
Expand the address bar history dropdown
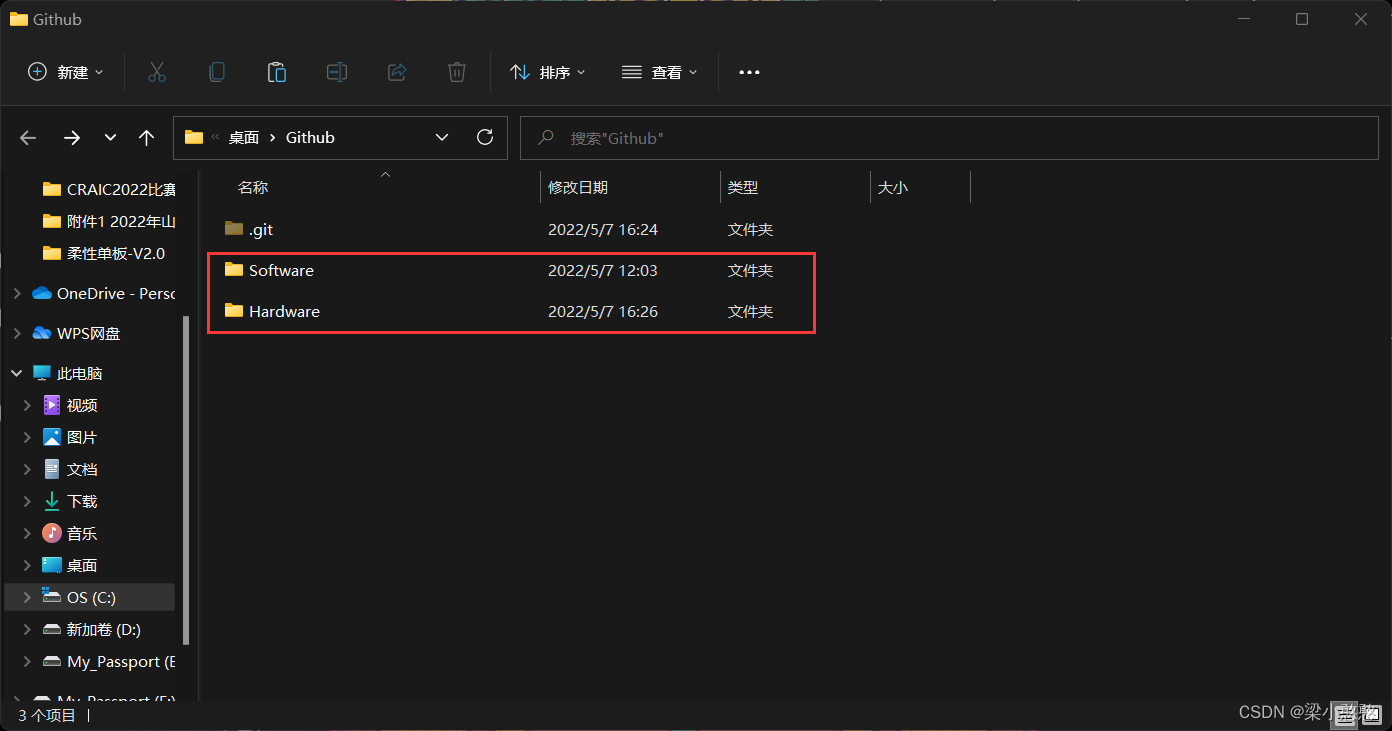[x=442, y=138]
